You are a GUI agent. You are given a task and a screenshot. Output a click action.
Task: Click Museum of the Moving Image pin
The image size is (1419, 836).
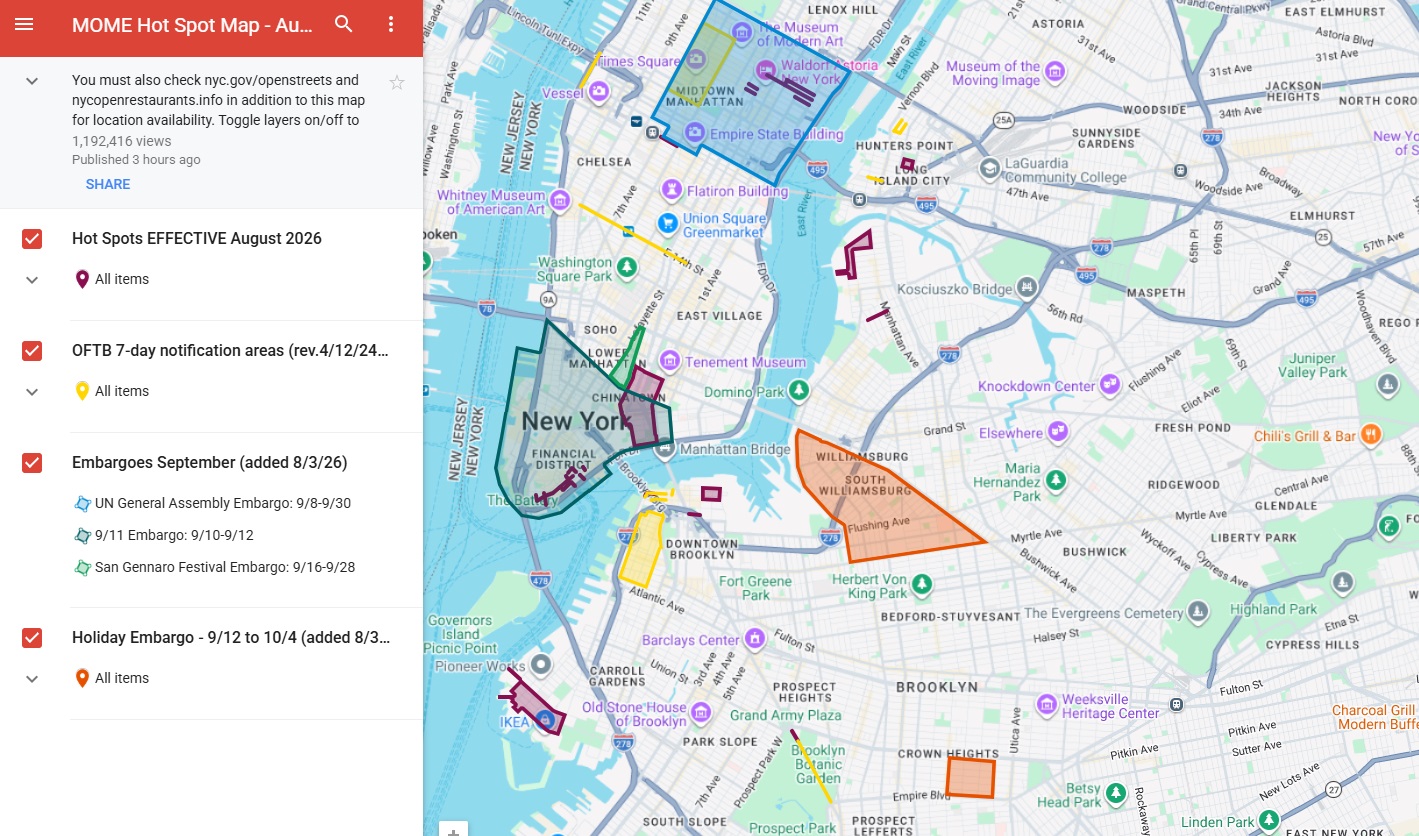pos(1055,73)
